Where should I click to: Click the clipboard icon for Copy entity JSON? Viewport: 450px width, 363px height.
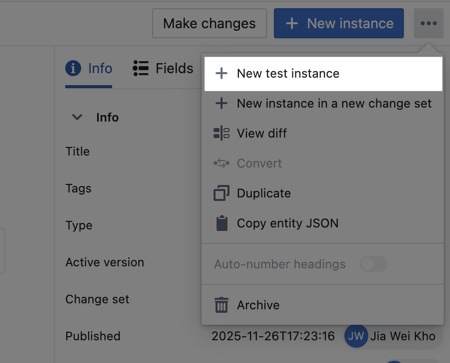tap(222, 223)
